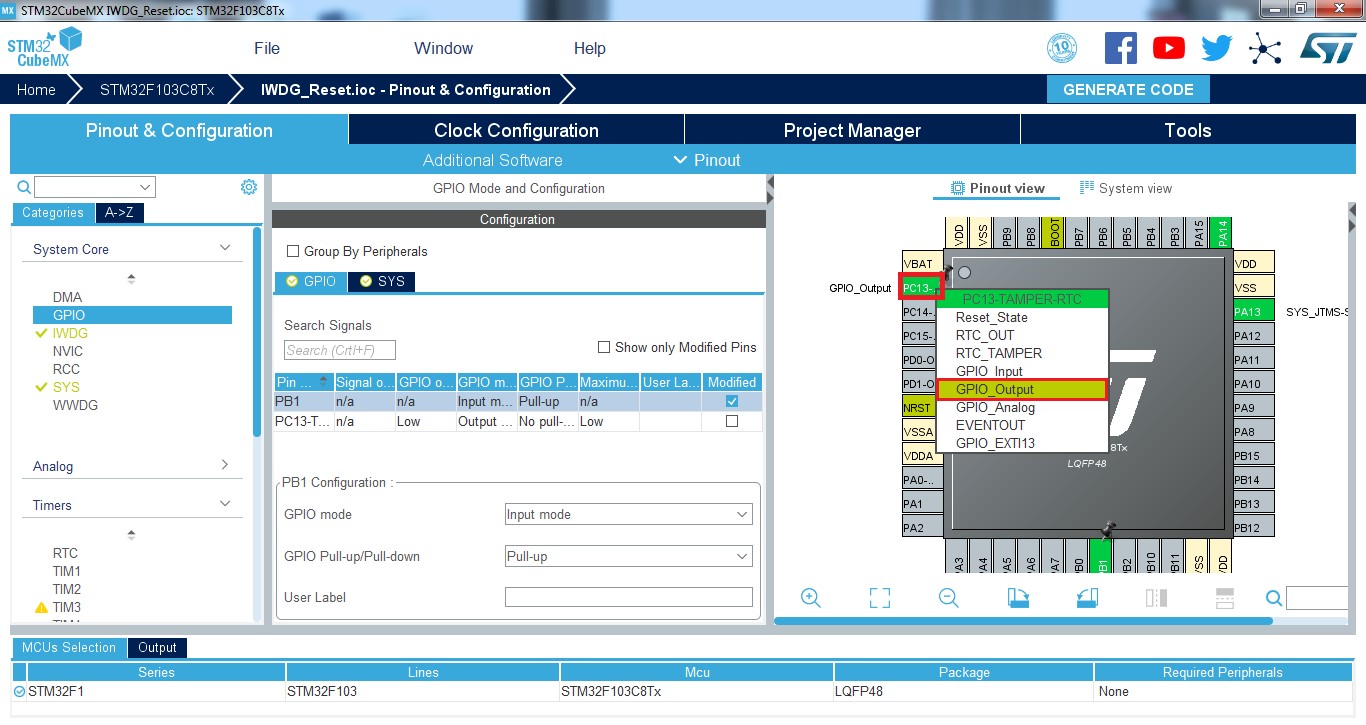The image size is (1366, 725).
Task: Click the ST logo icon
Action: pos(1327,48)
